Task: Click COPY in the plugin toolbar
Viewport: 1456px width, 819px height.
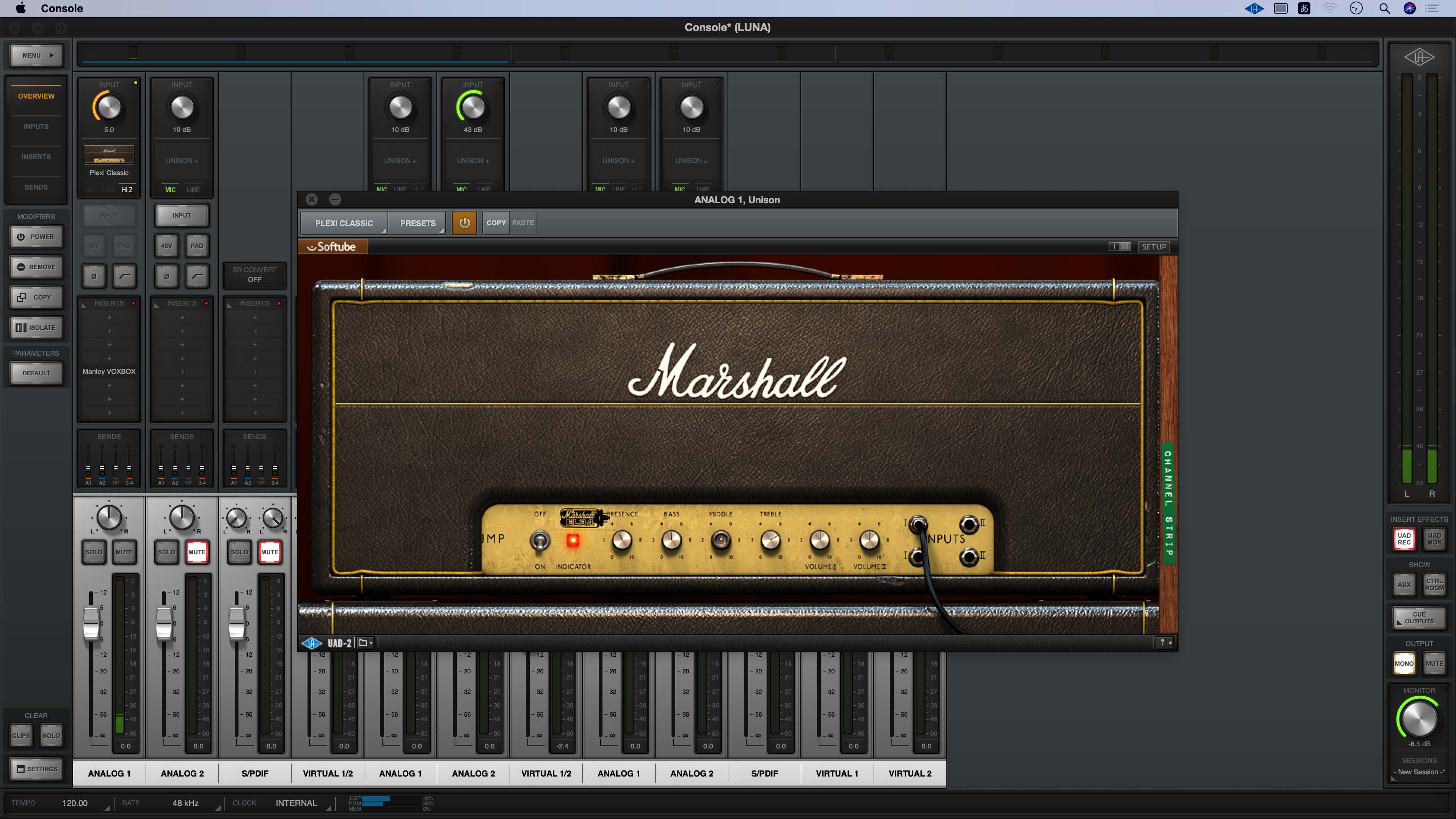Action: pyautogui.click(x=496, y=223)
